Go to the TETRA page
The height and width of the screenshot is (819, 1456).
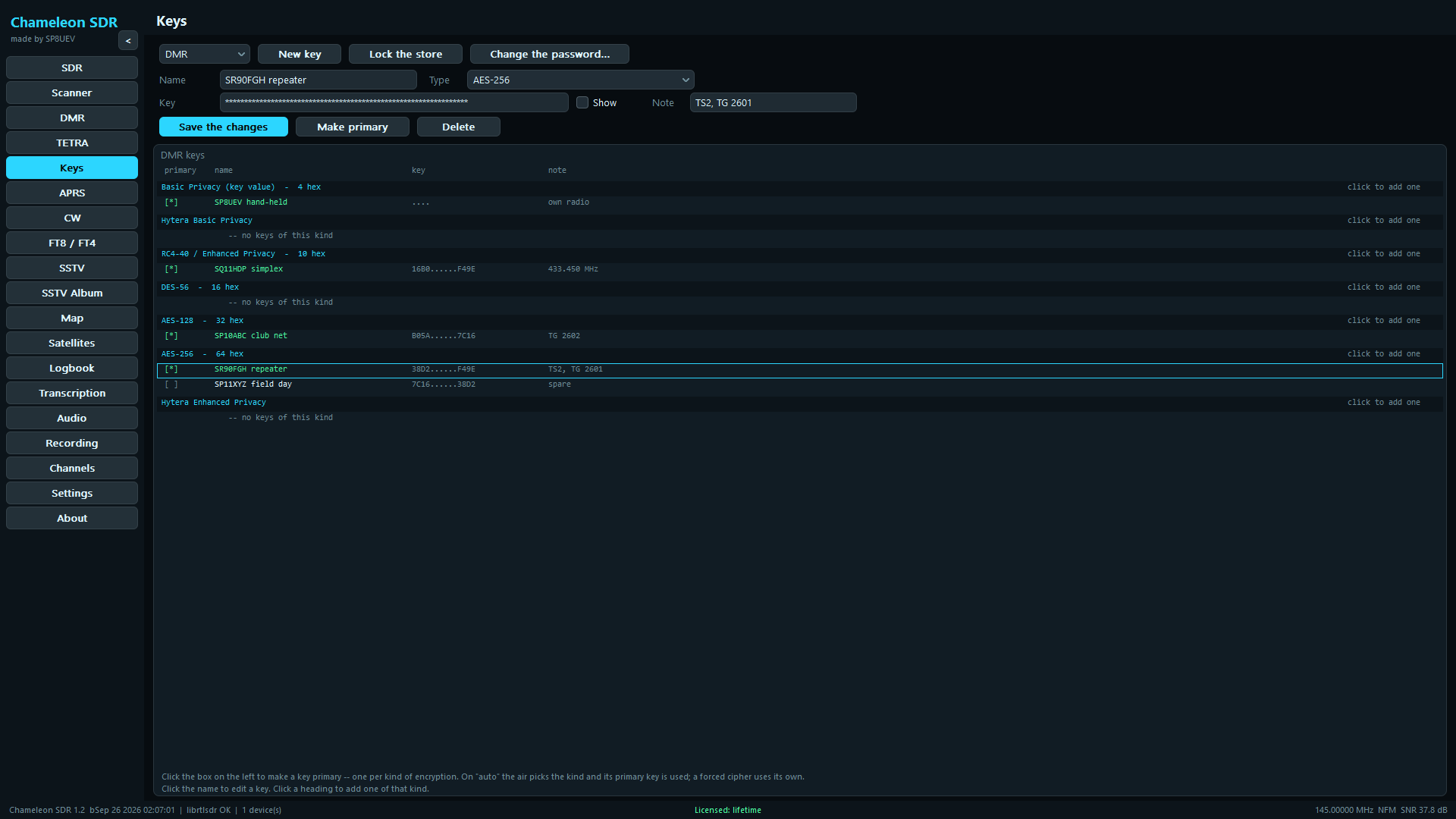coord(72,143)
